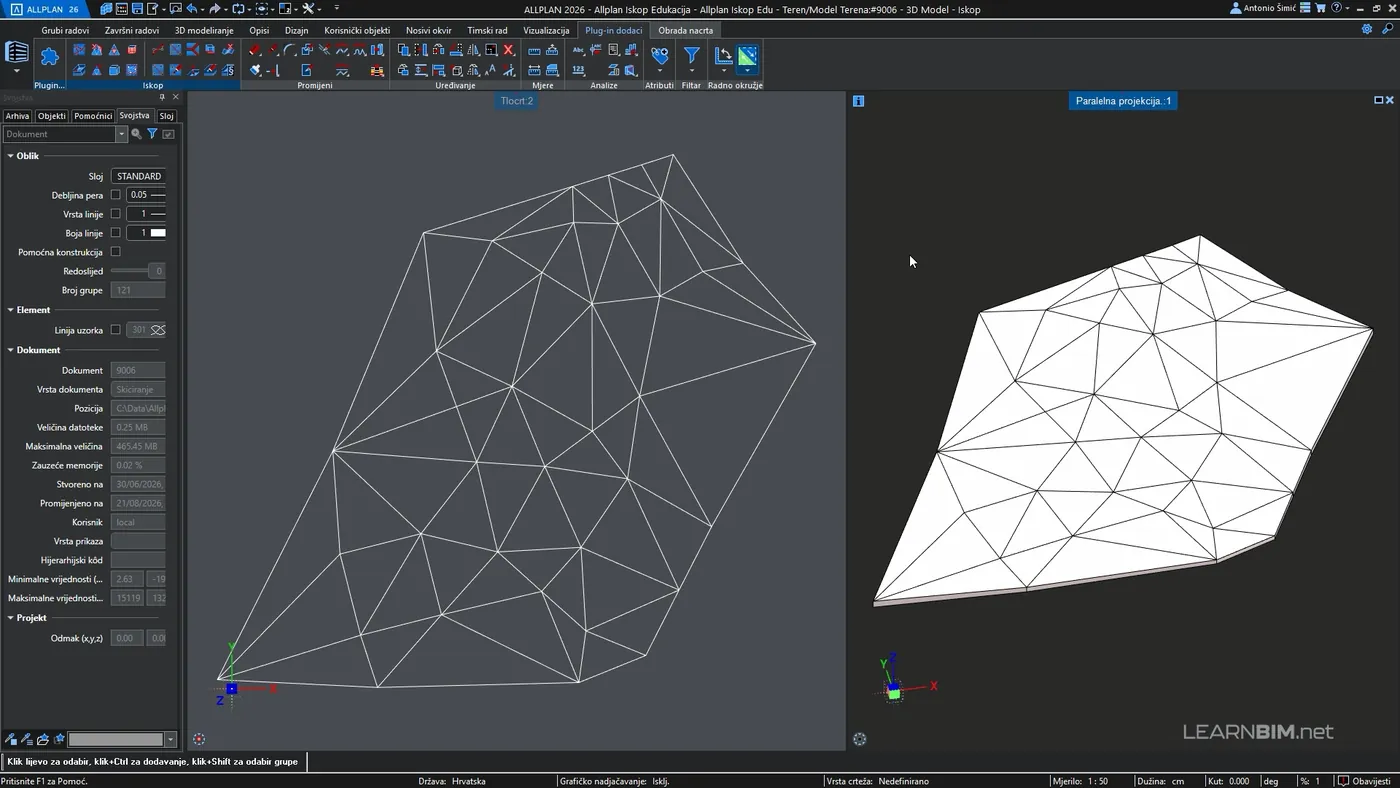Switch to the Arhiva panel tab
The image size is (1400, 788).
[17, 116]
